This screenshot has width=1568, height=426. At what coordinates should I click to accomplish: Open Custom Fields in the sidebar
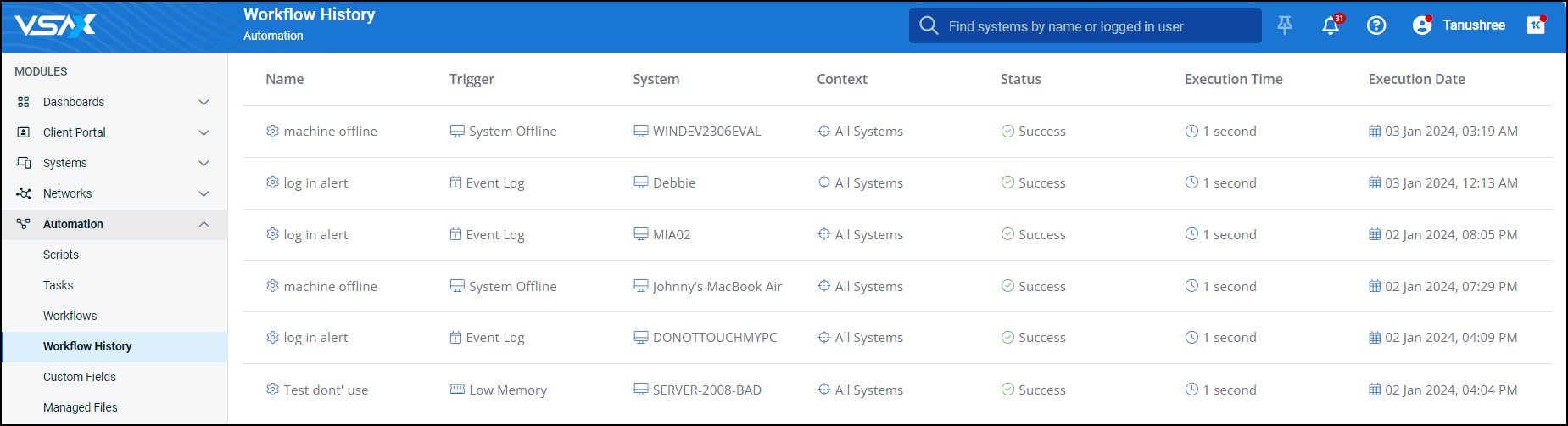[80, 377]
